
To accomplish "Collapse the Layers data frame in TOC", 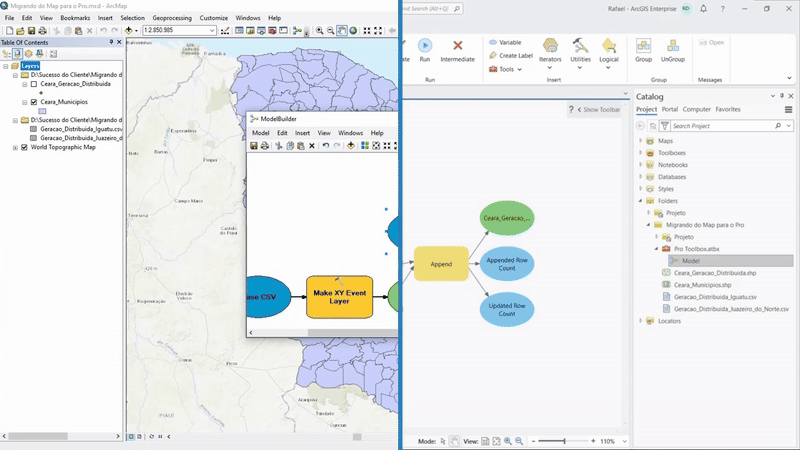I will point(6,66).
